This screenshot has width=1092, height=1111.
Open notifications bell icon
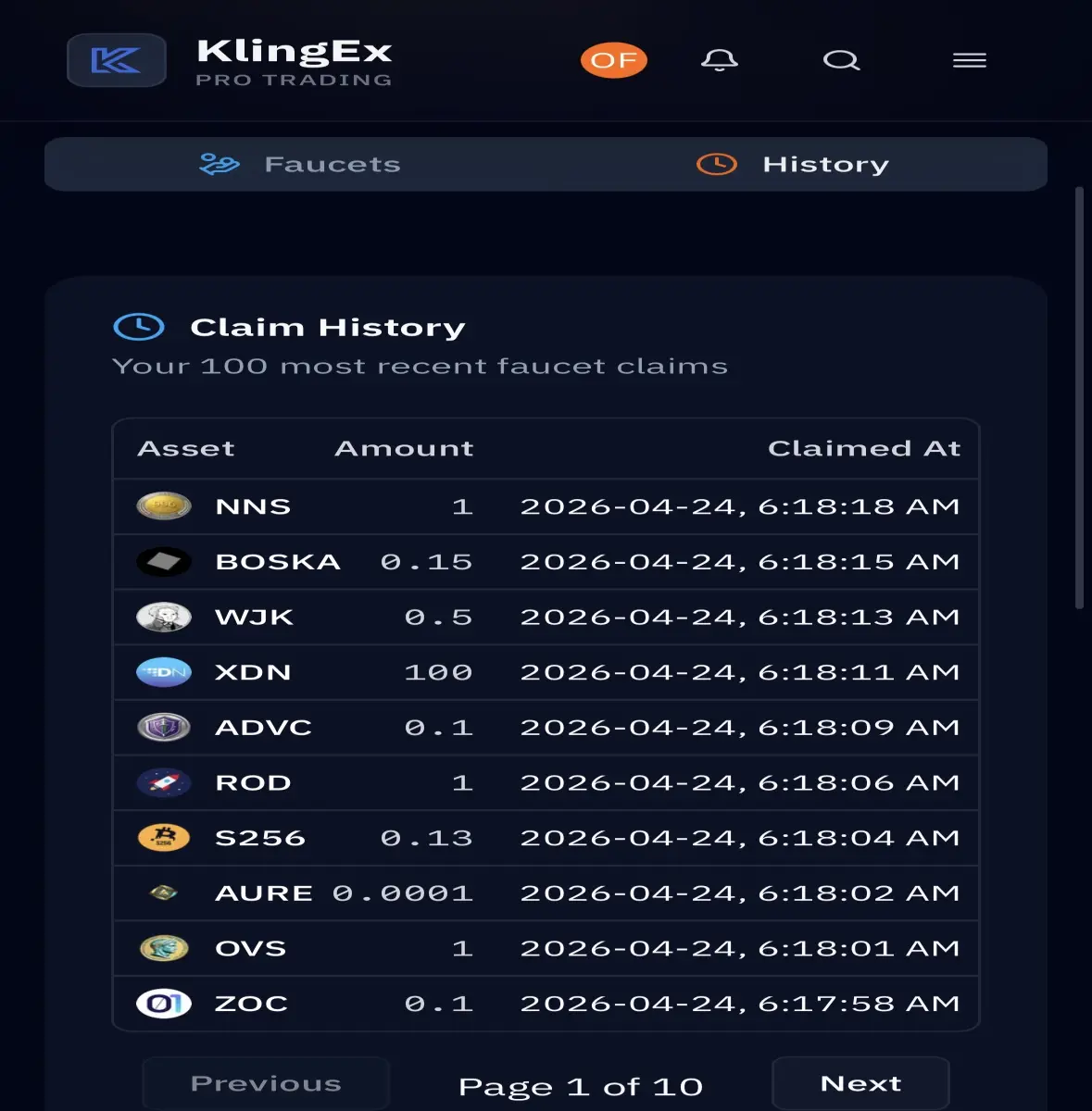pos(720,61)
